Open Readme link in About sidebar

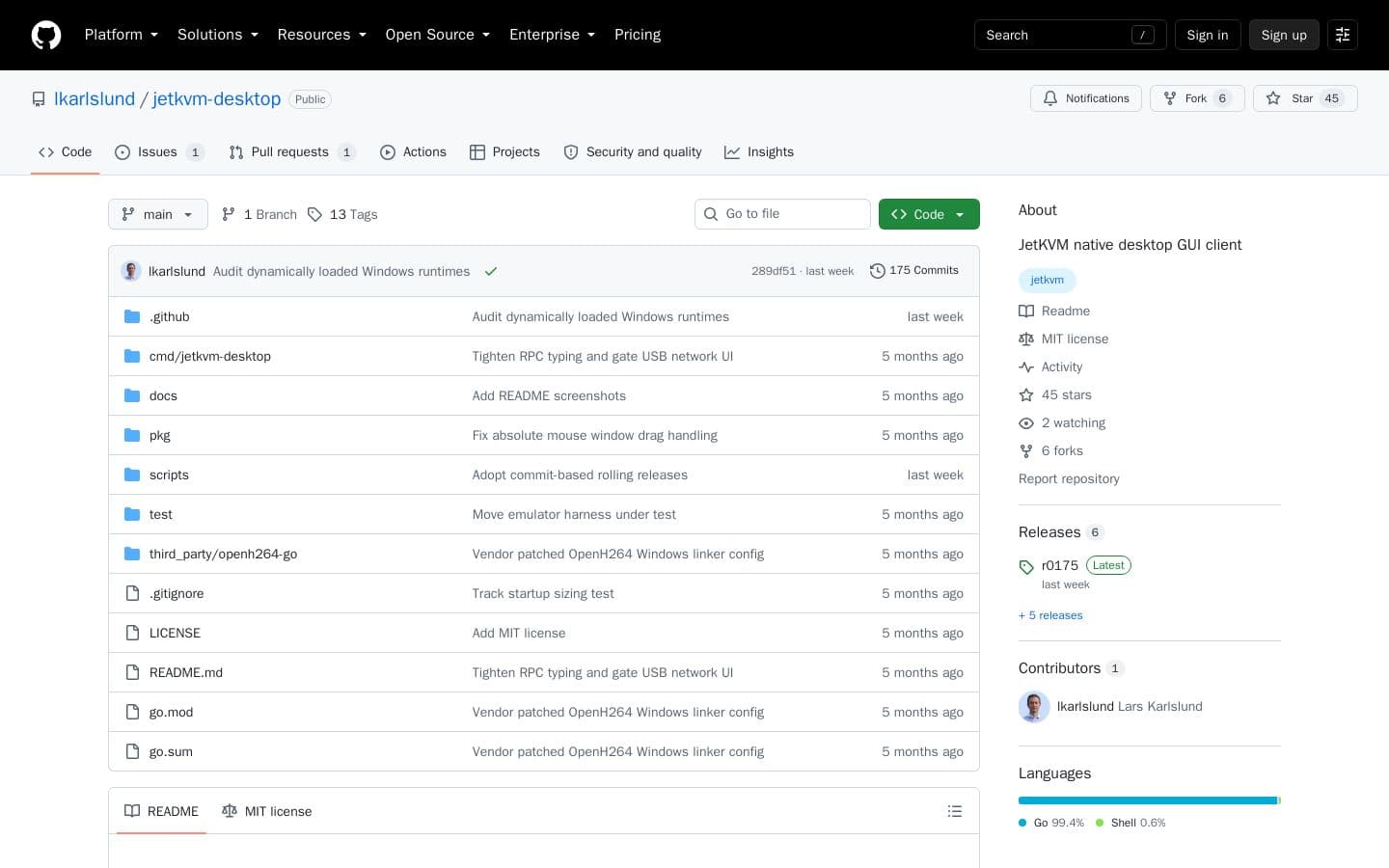tap(1054, 311)
